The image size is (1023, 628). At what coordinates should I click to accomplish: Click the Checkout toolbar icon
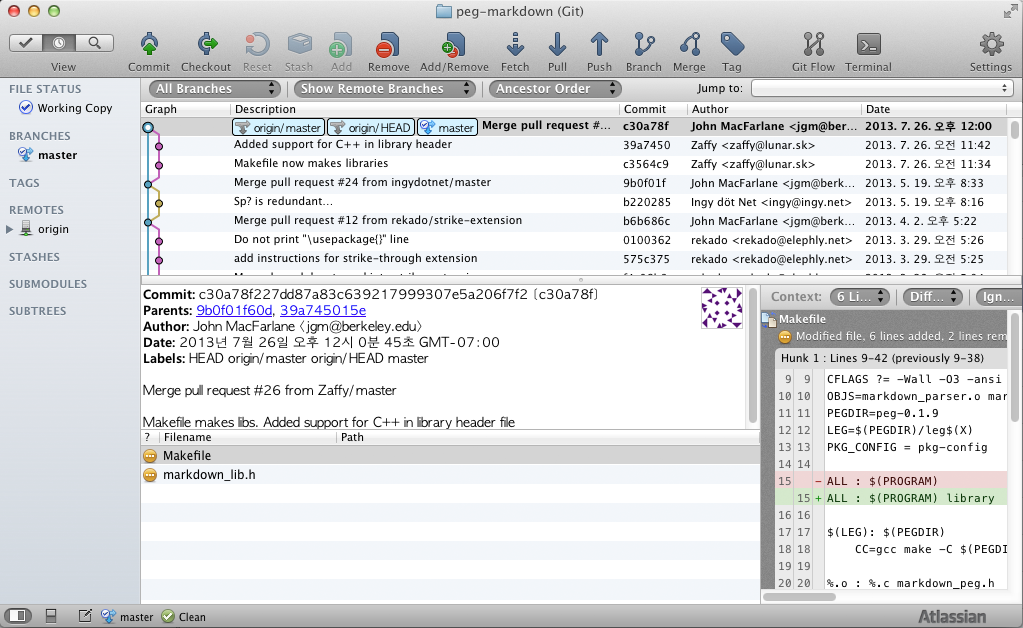206,44
